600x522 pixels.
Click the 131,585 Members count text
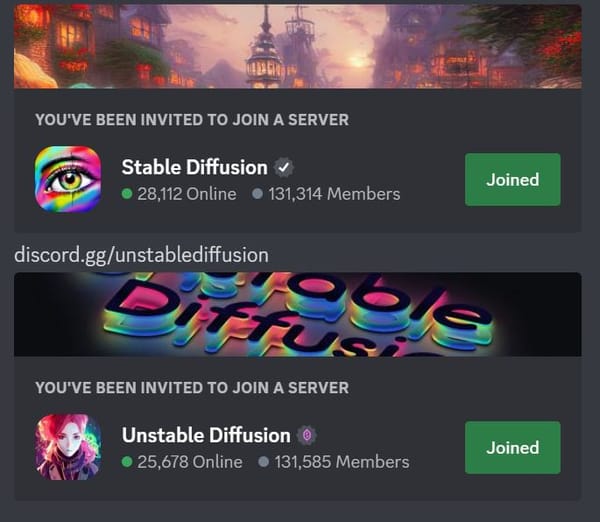click(342, 462)
